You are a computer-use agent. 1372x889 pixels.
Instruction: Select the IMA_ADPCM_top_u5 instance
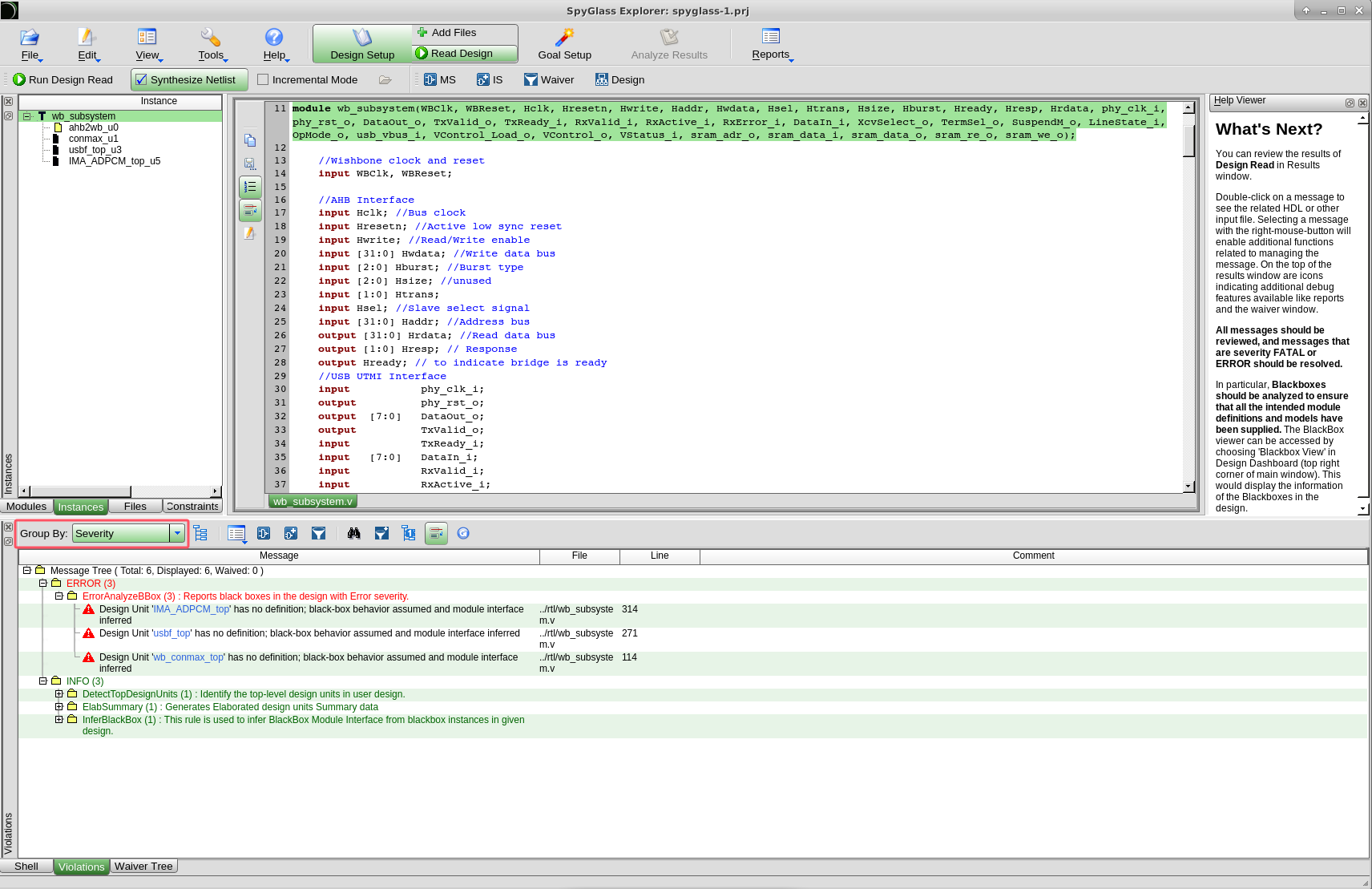click(x=115, y=161)
